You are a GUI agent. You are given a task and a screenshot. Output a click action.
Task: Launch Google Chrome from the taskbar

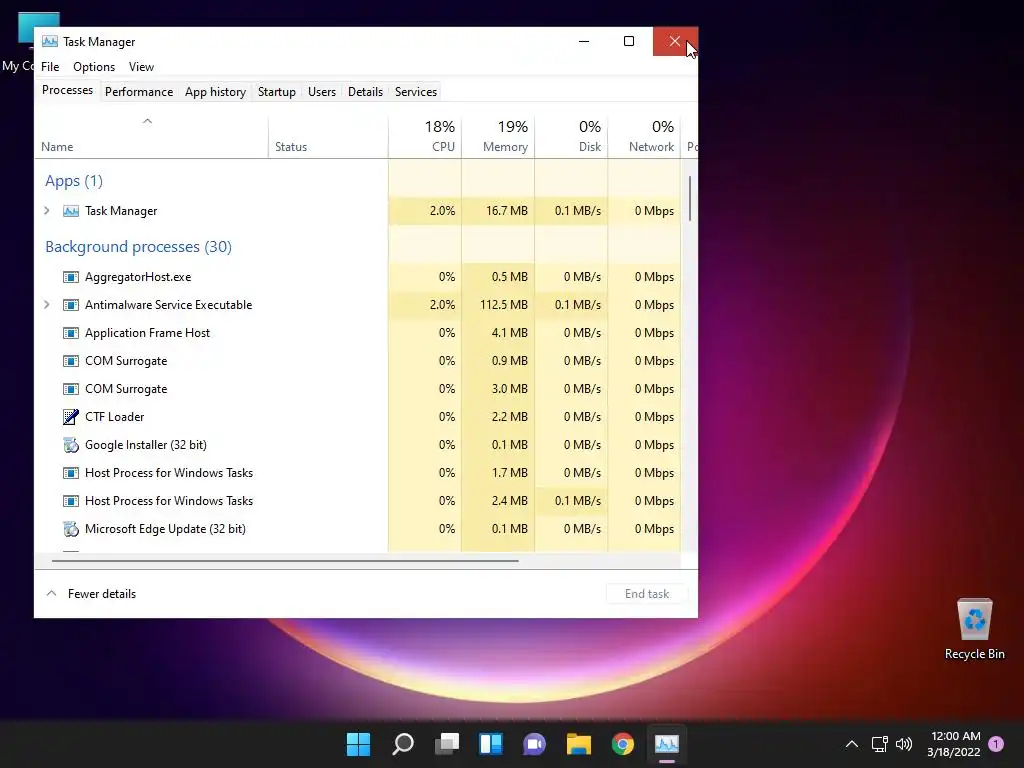tap(623, 744)
